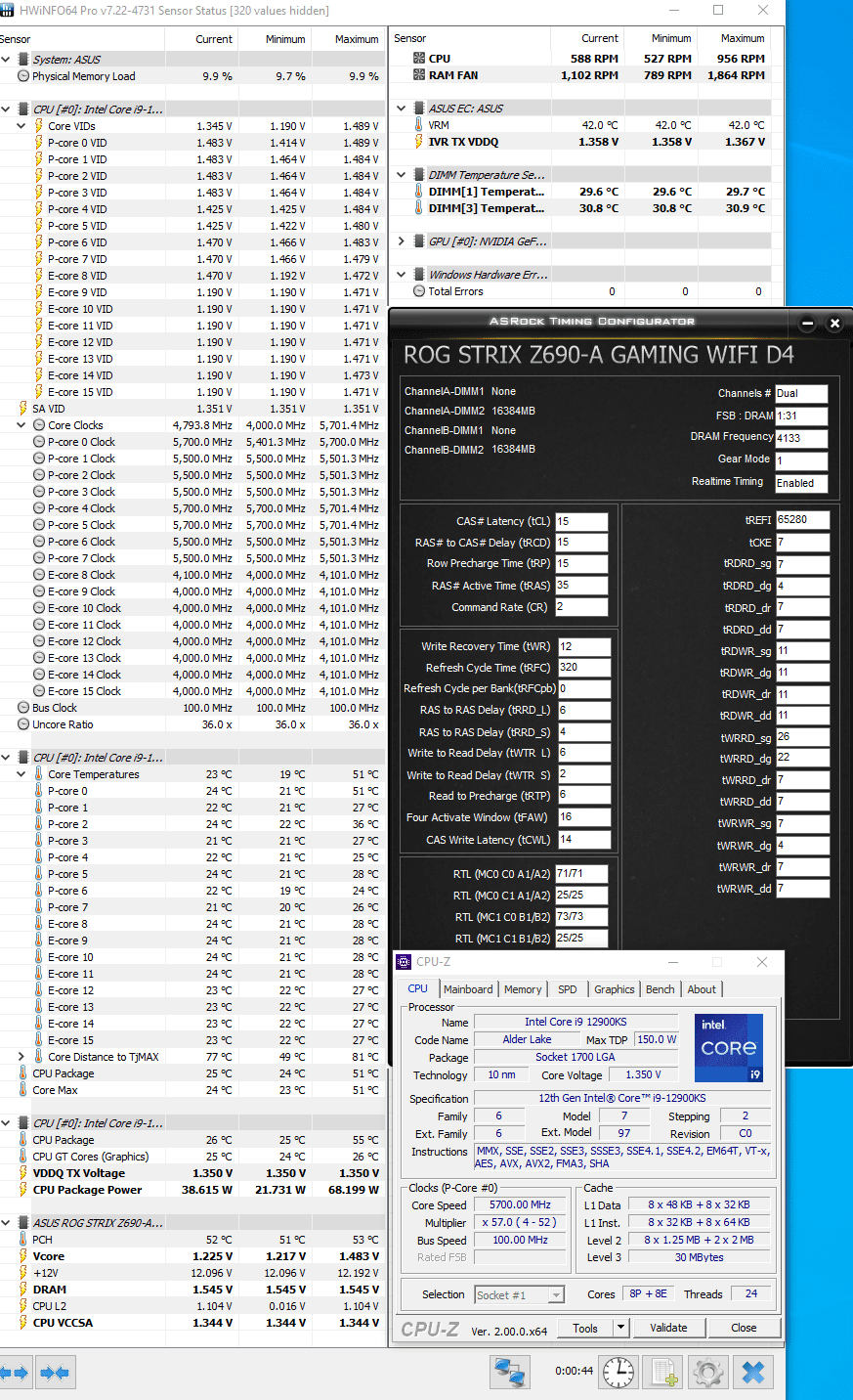Collapse the System: ASUS sensor group

click(x=6, y=60)
